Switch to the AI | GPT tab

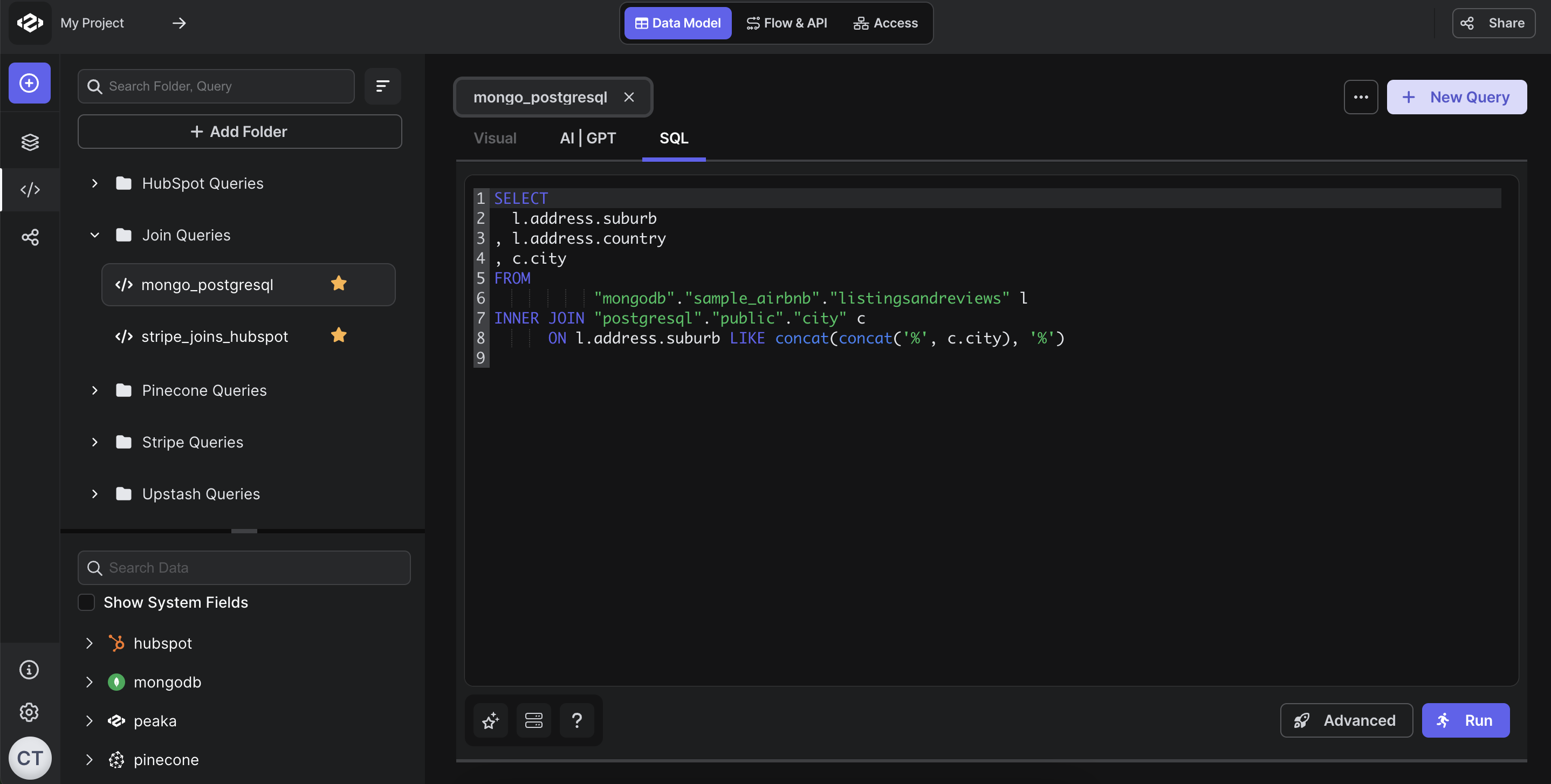pos(588,138)
